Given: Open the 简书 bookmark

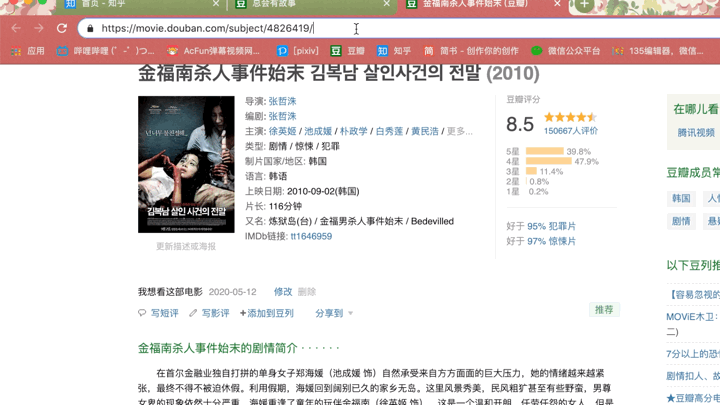Looking at the screenshot, I should click(x=471, y=51).
